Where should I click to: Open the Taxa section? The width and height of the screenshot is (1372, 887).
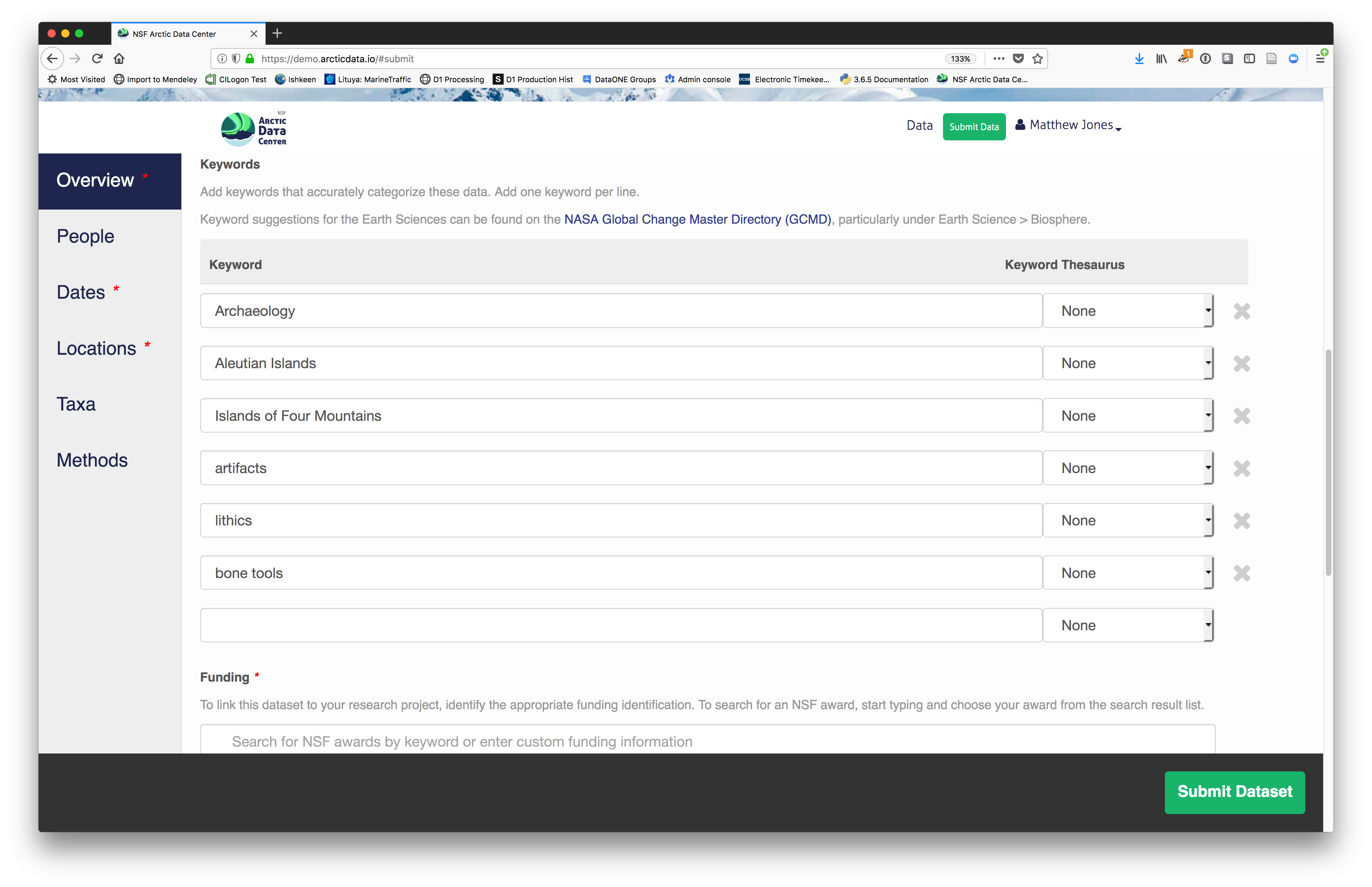pyautogui.click(x=109, y=404)
